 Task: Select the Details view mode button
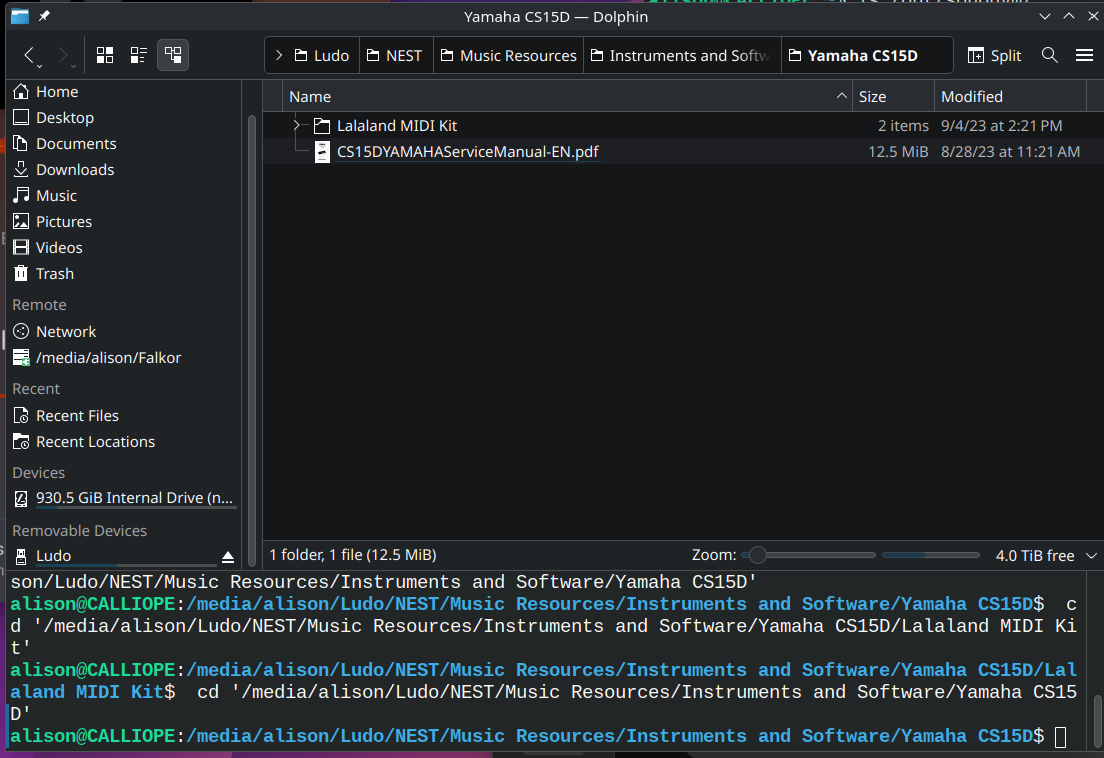173,55
